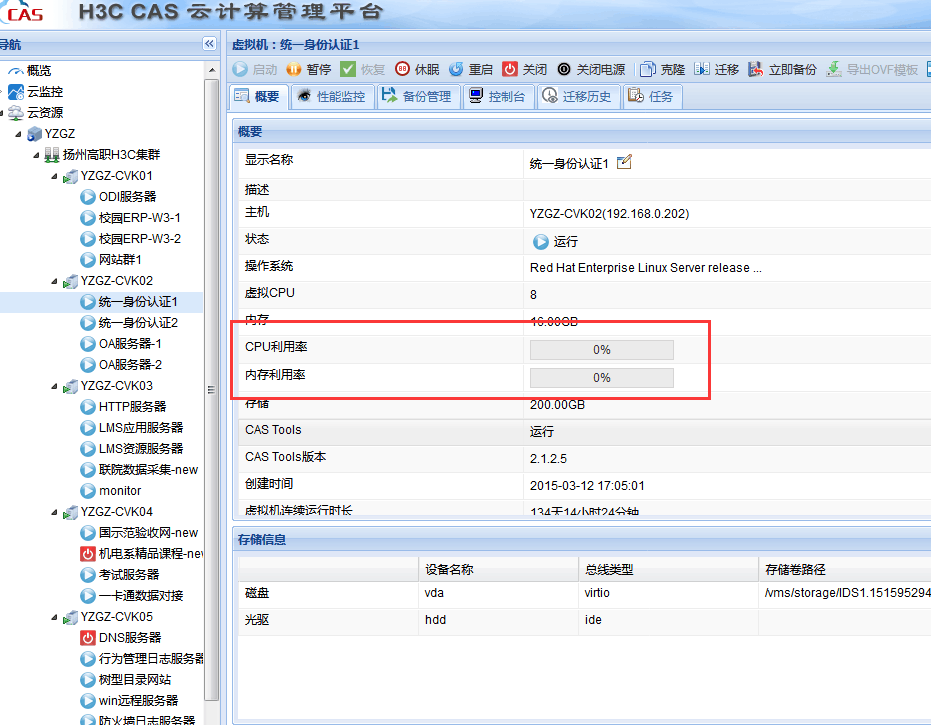The height and width of the screenshot is (725, 931).
Task: Click the 克隆 (clone) toolbar button
Action: pos(663,69)
